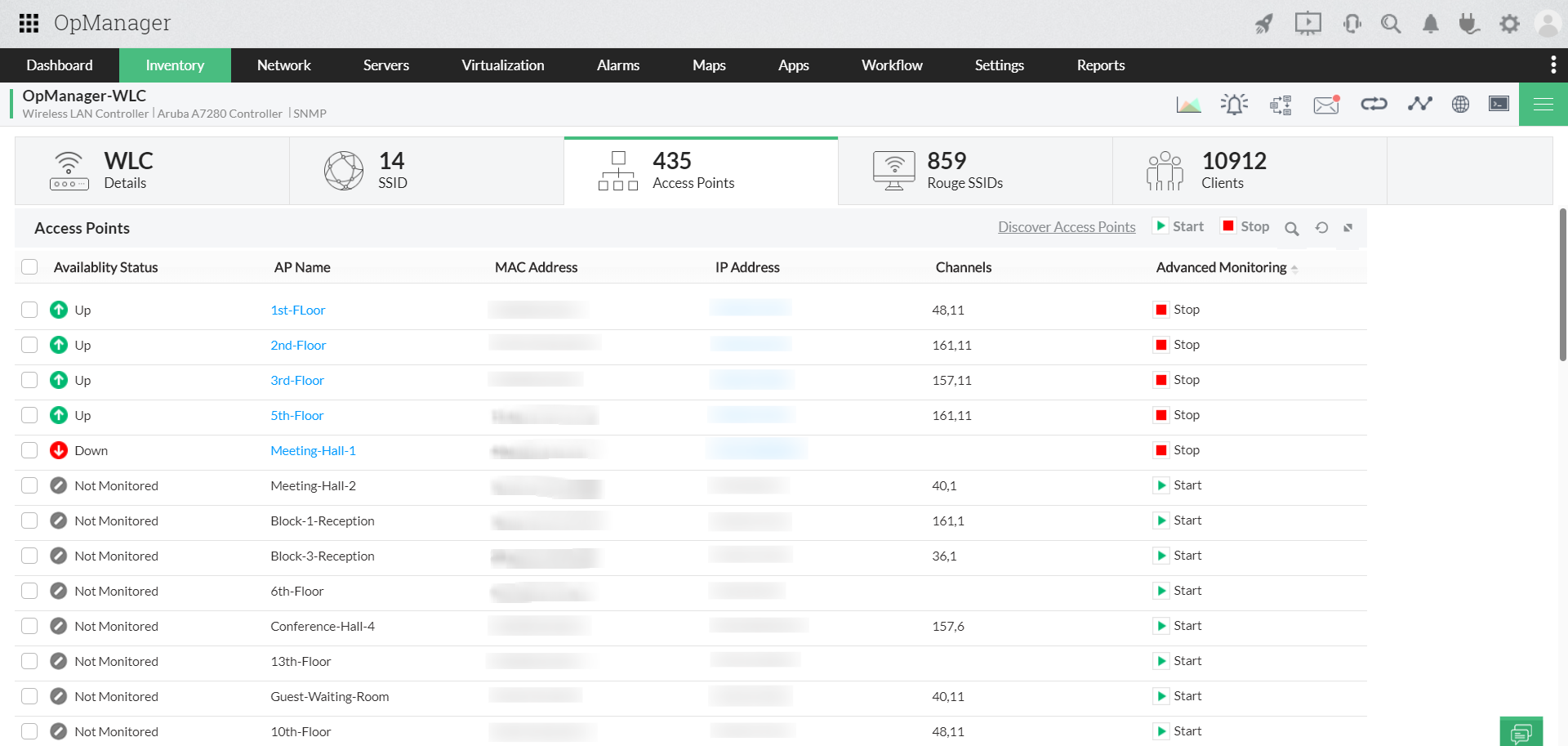Open the 859 Rouge SSIDs tab
Screen dimensions: 1568x746
coord(975,171)
